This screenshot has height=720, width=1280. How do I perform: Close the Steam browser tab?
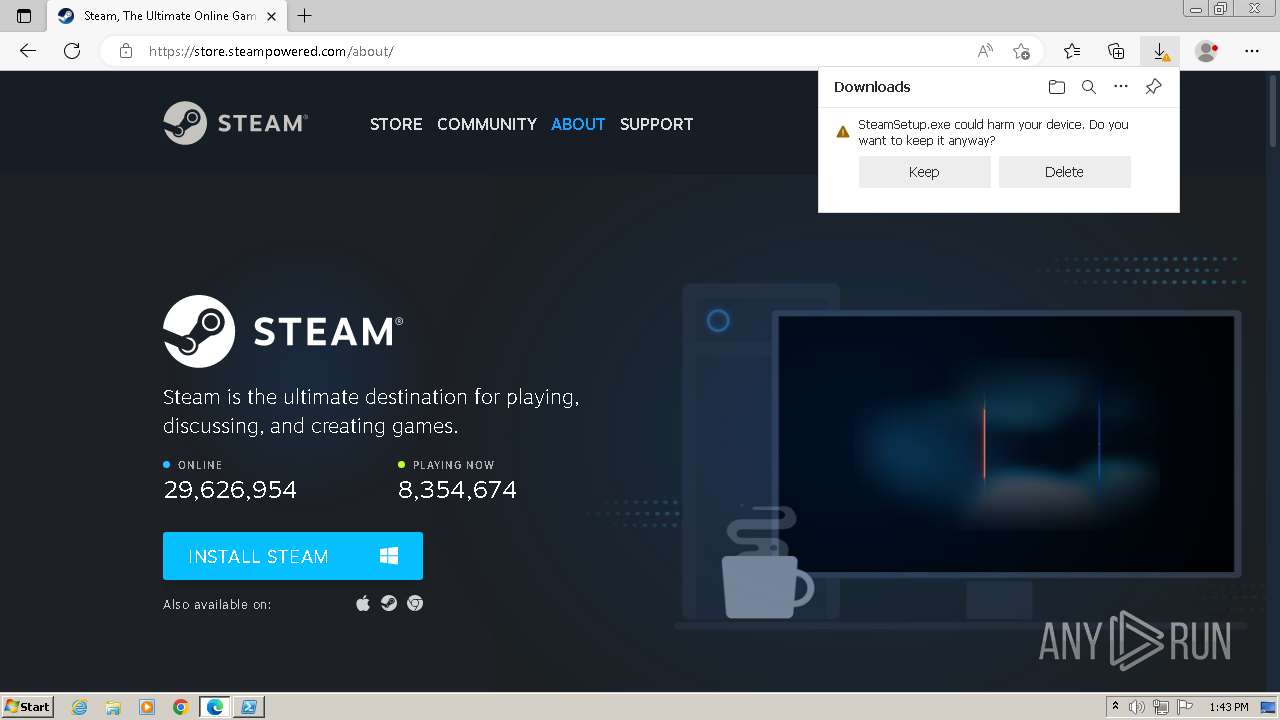[x=271, y=16]
